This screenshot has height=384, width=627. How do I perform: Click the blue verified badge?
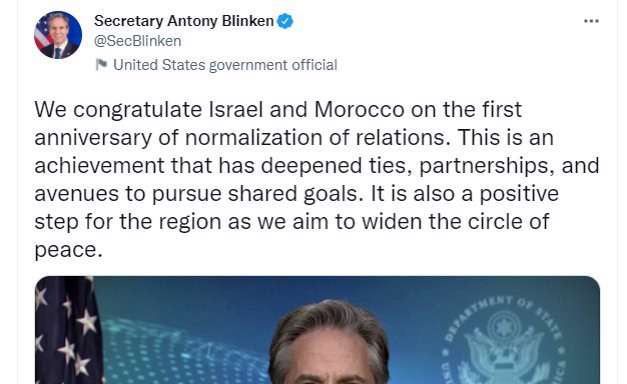[x=285, y=21]
